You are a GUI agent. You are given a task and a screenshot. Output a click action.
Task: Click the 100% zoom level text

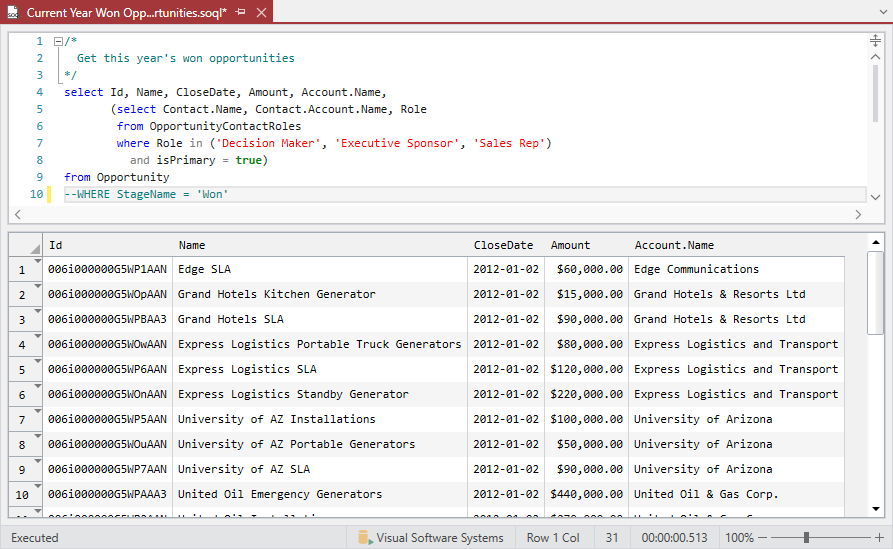pos(739,538)
